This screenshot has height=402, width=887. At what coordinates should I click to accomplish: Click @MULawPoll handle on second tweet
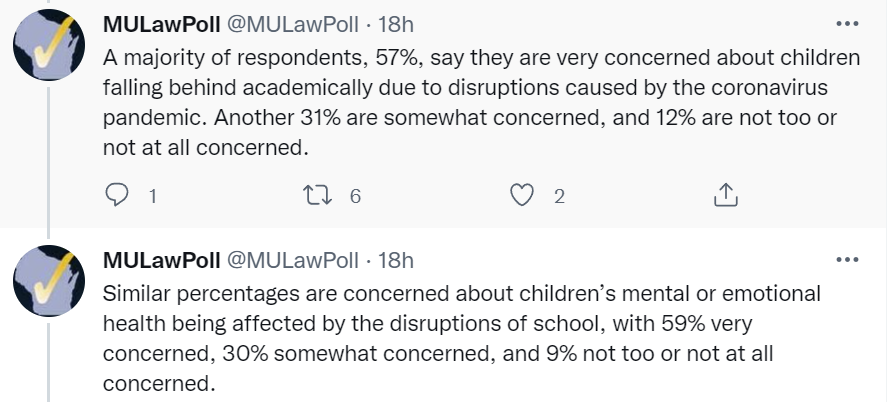(292, 260)
